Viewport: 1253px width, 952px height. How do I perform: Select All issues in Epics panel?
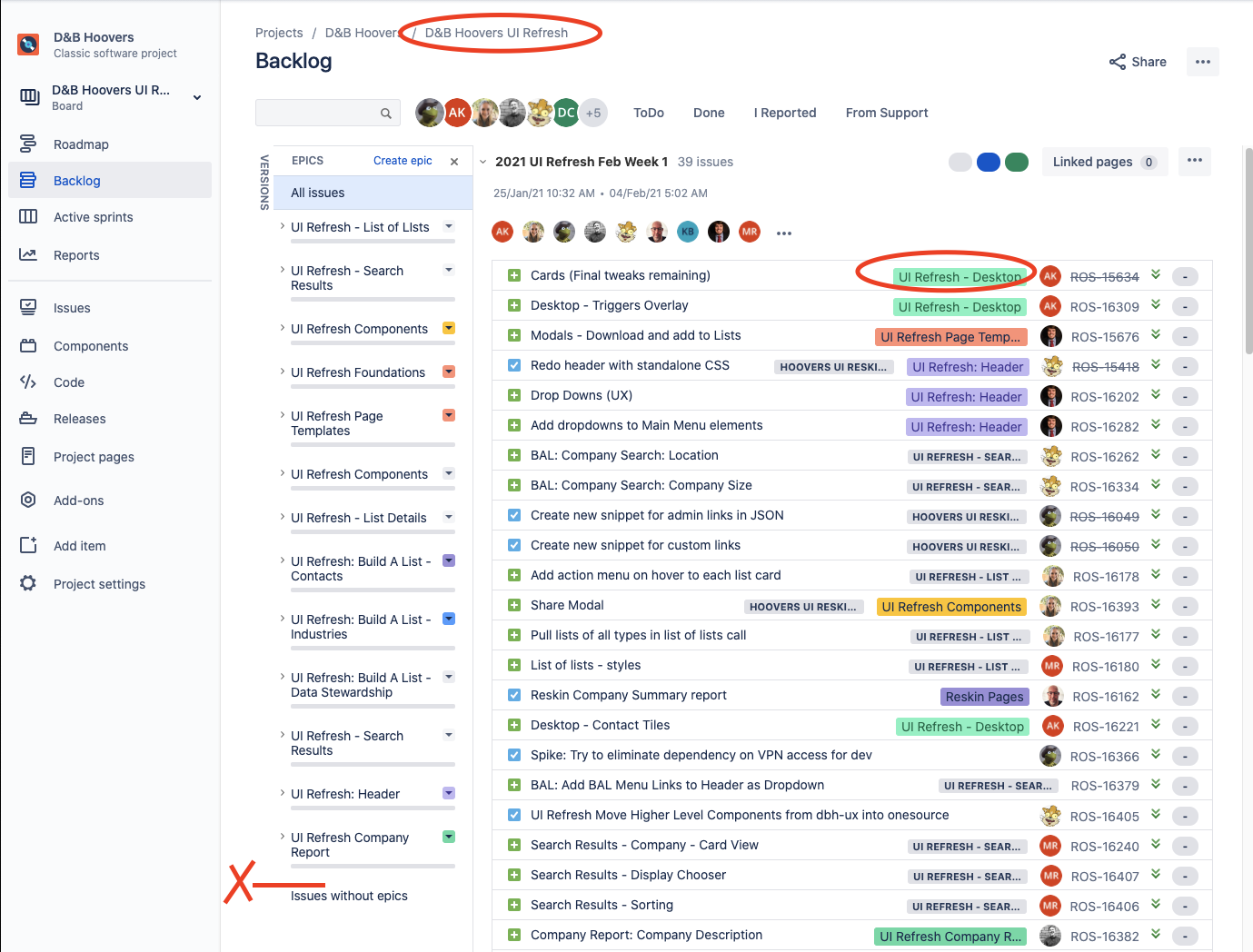[373, 193]
